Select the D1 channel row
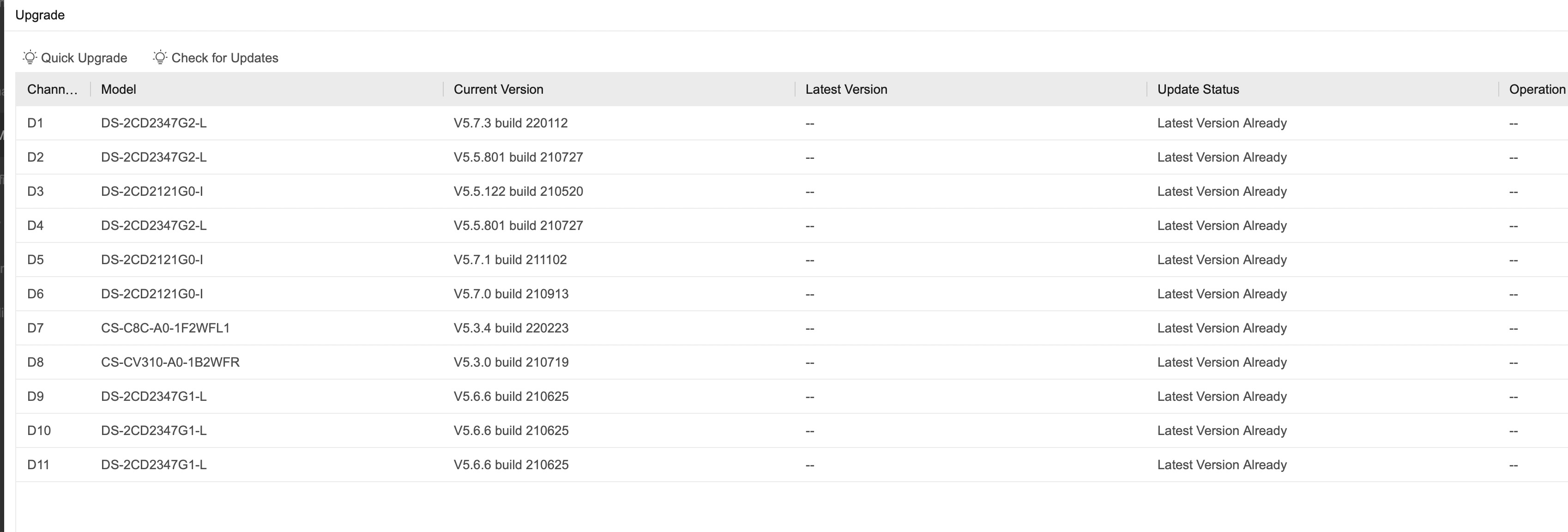Screen dimensions: 1568x532 [35, 123]
